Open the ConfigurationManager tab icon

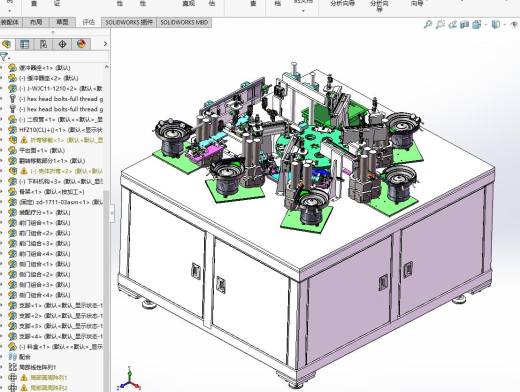click(43, 44)
